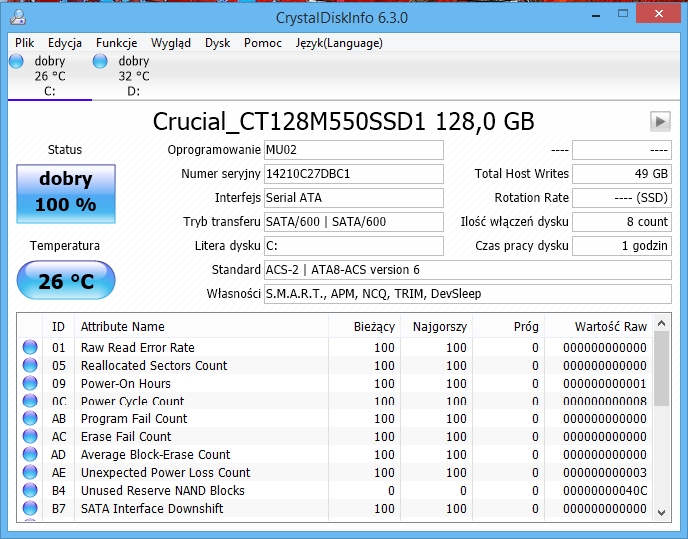This screenshot has height=539, width=688.
Task: Click the power-on count value 8 count
Action: 622,222
